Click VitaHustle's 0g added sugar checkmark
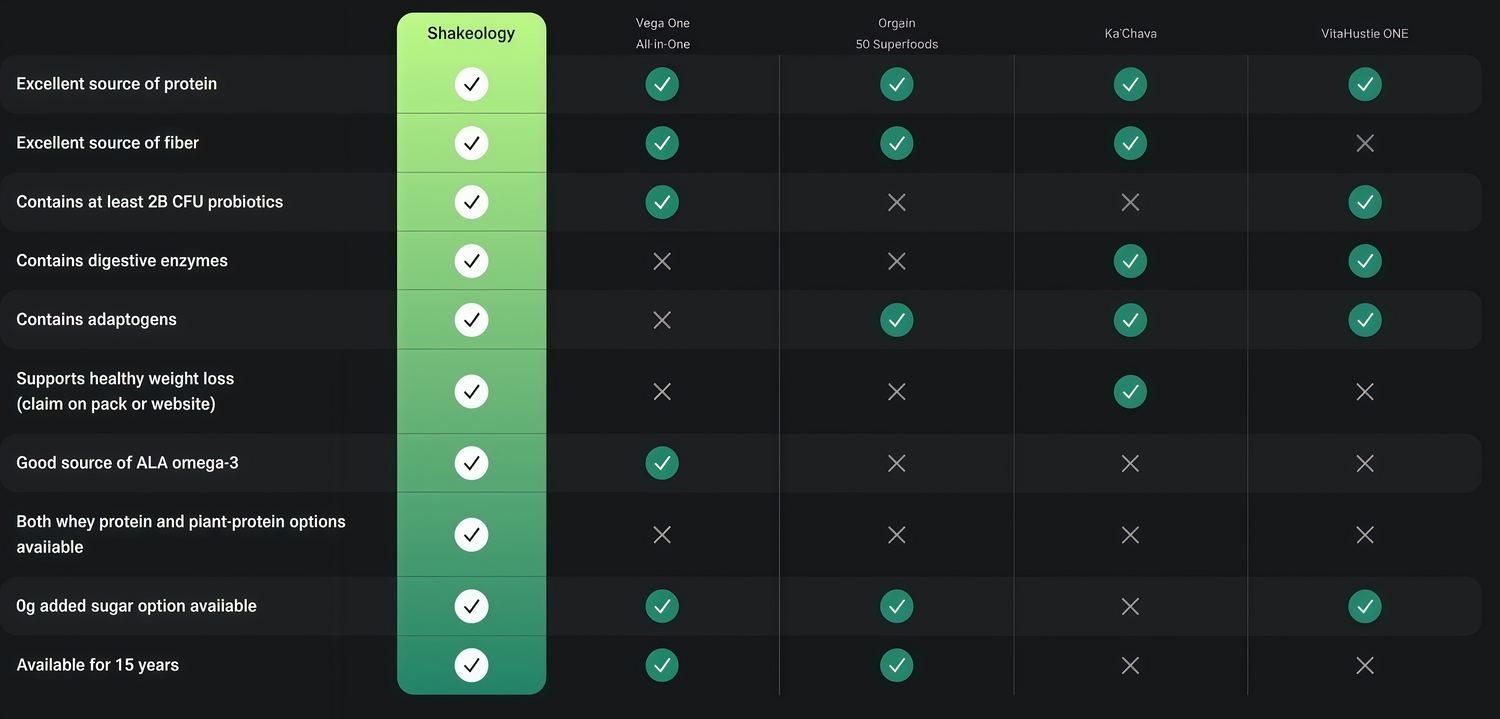The height and width of the screenshot is (719, 1500). click(1365, 606)
